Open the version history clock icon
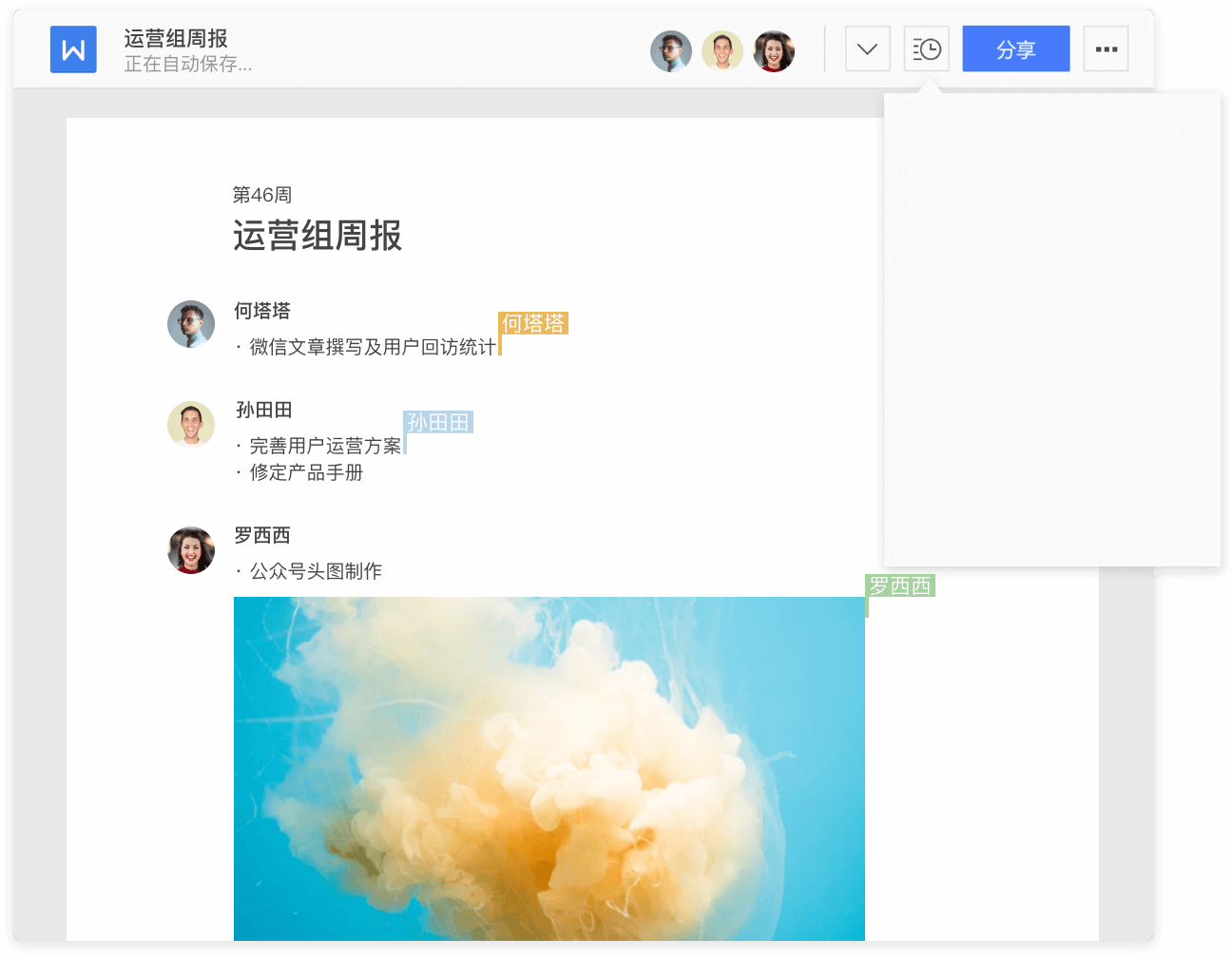 (926, 49)
